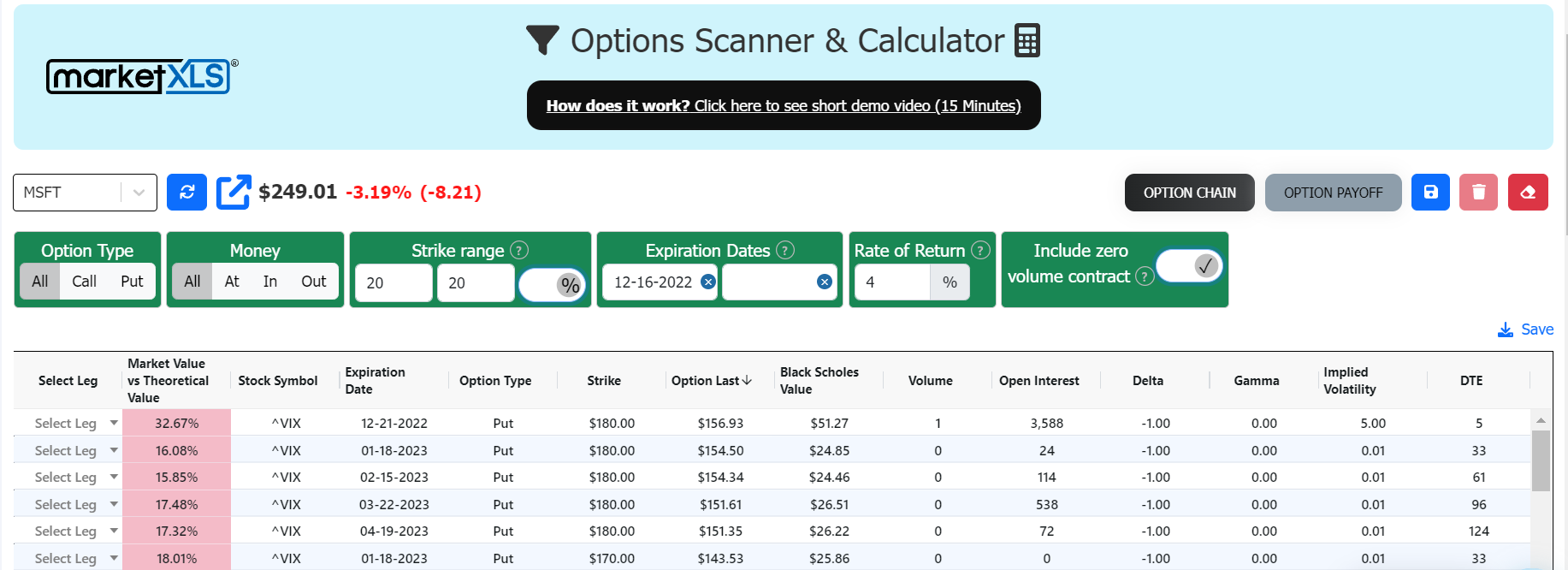This screenshot has height=570, width=1568.
Task: Click the calculator icon in title
Action: [1027, 40]
